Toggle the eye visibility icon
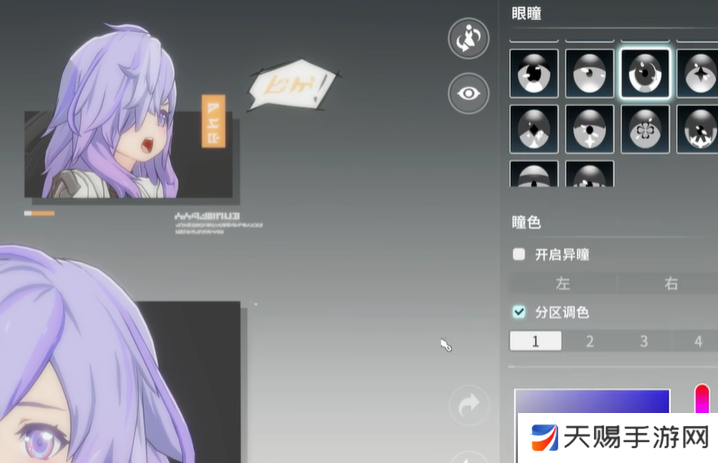The height and width of the screenshot is (463, 718). tap(468, 93)
